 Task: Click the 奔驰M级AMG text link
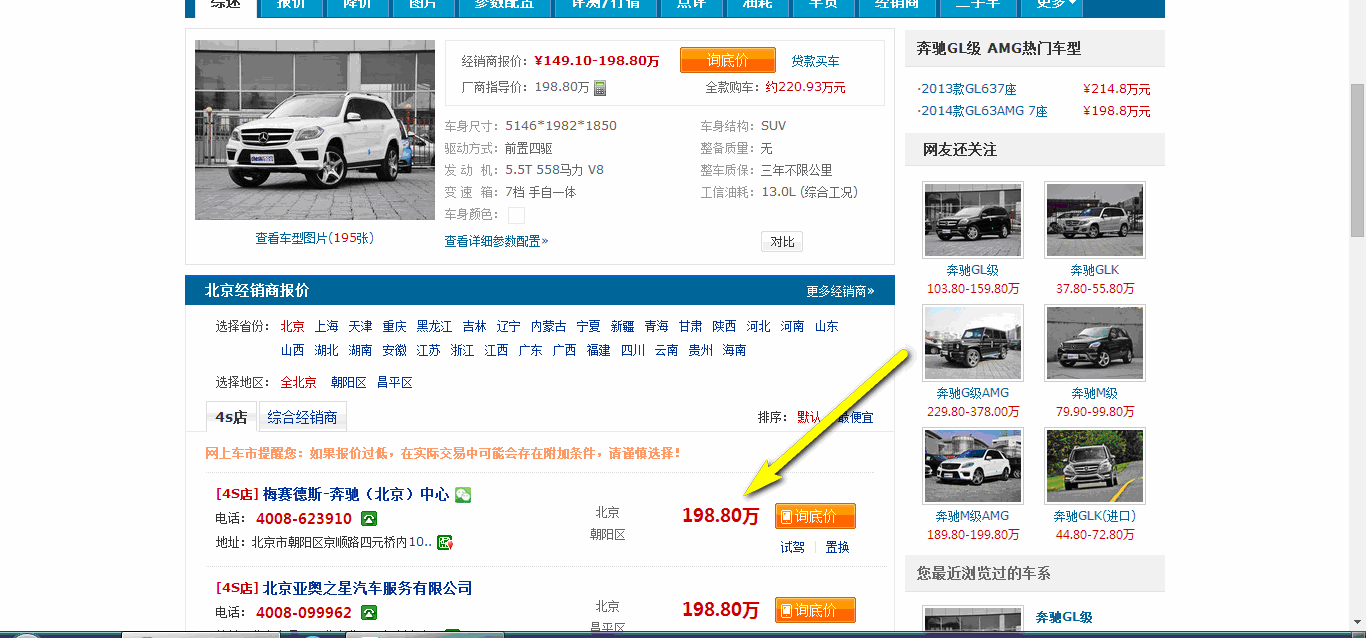pyautogui.click(x=973, y=516)
